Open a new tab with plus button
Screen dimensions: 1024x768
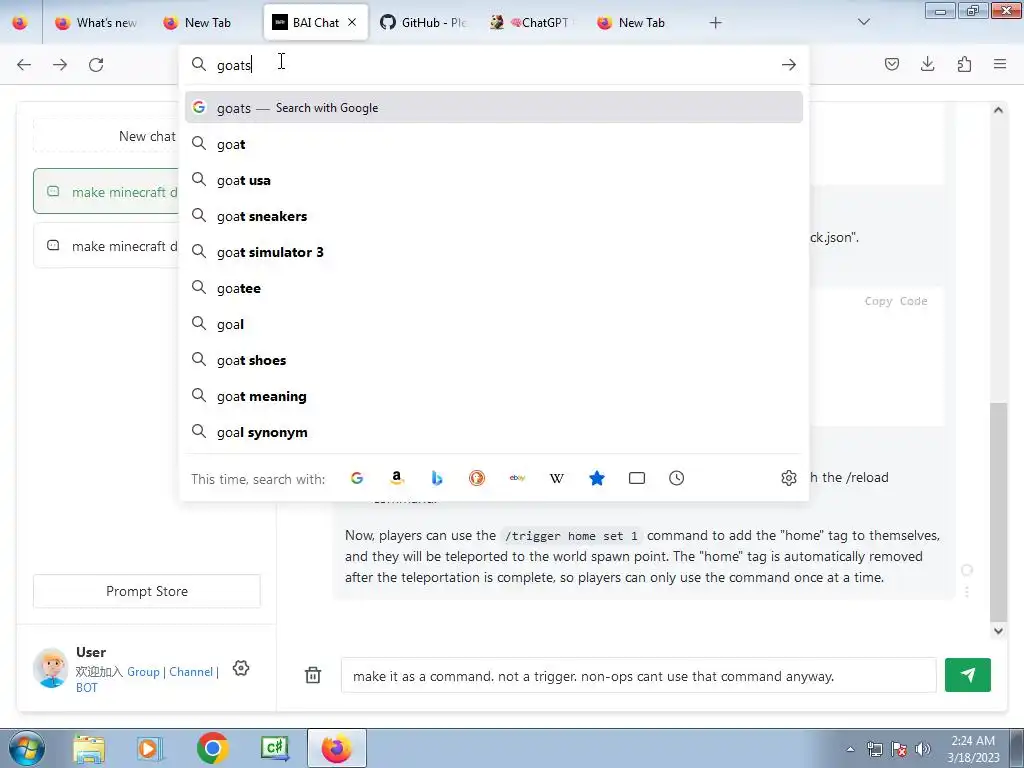click(x=716, y=23)
